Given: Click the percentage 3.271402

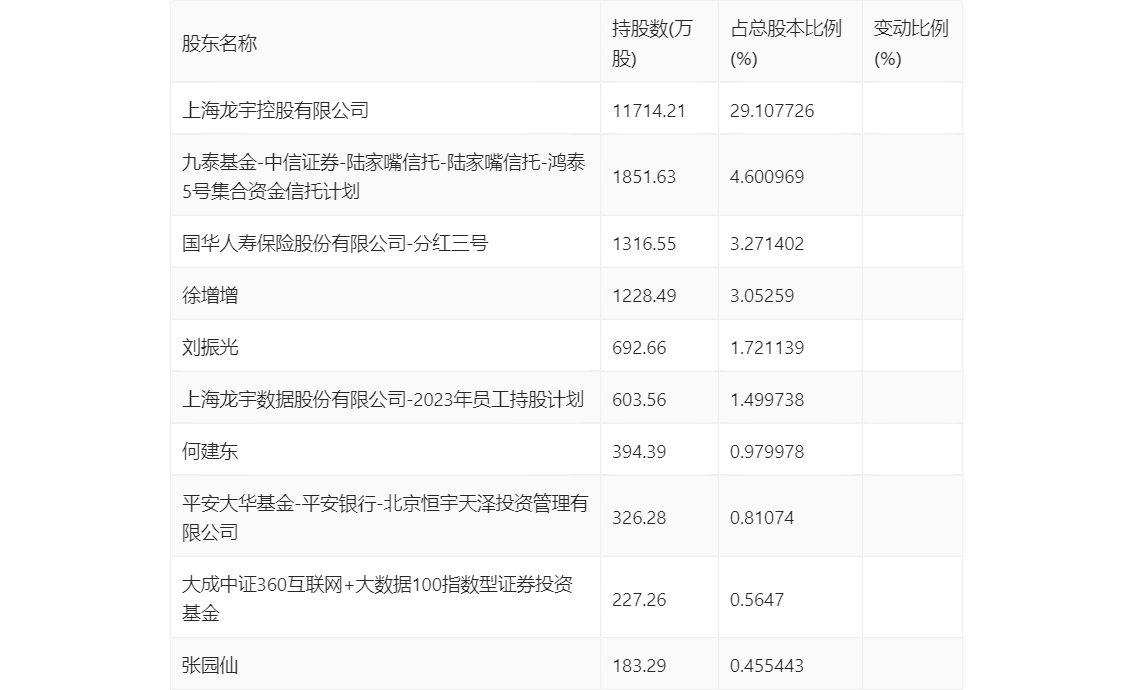Looking at the screenshot, I should [767, 244].
